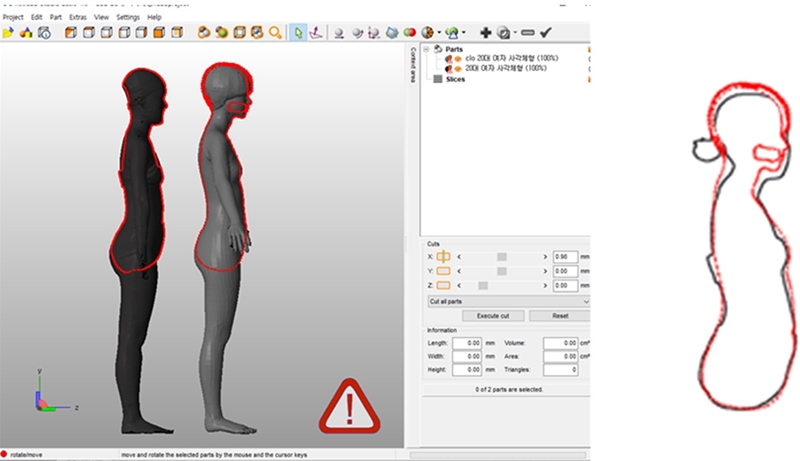This screenshot has width=800, height=461.
Task: Toggle the Z axis cut plane icon
Action: pos(444,285)
